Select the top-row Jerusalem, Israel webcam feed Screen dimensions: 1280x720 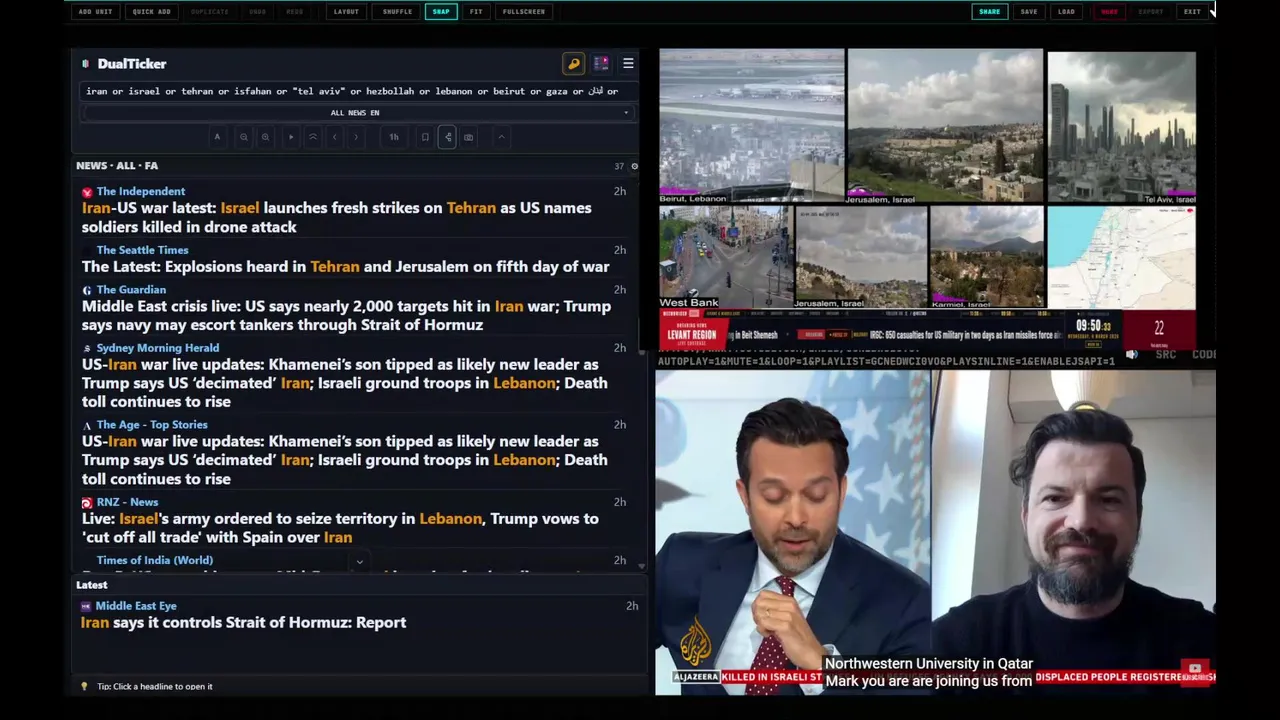click(x=945, y=126)
